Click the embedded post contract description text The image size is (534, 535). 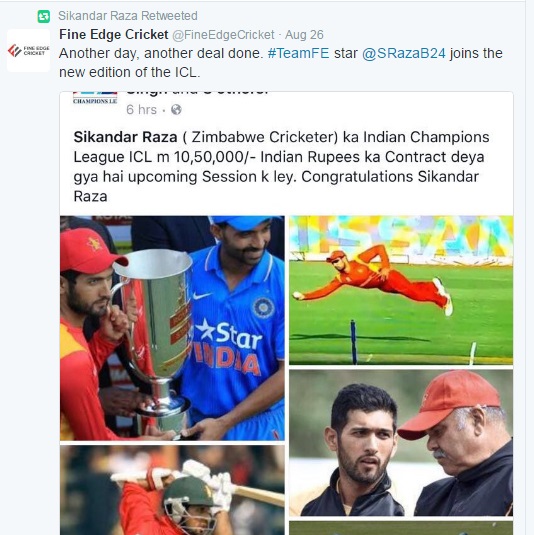pos(282,167)
